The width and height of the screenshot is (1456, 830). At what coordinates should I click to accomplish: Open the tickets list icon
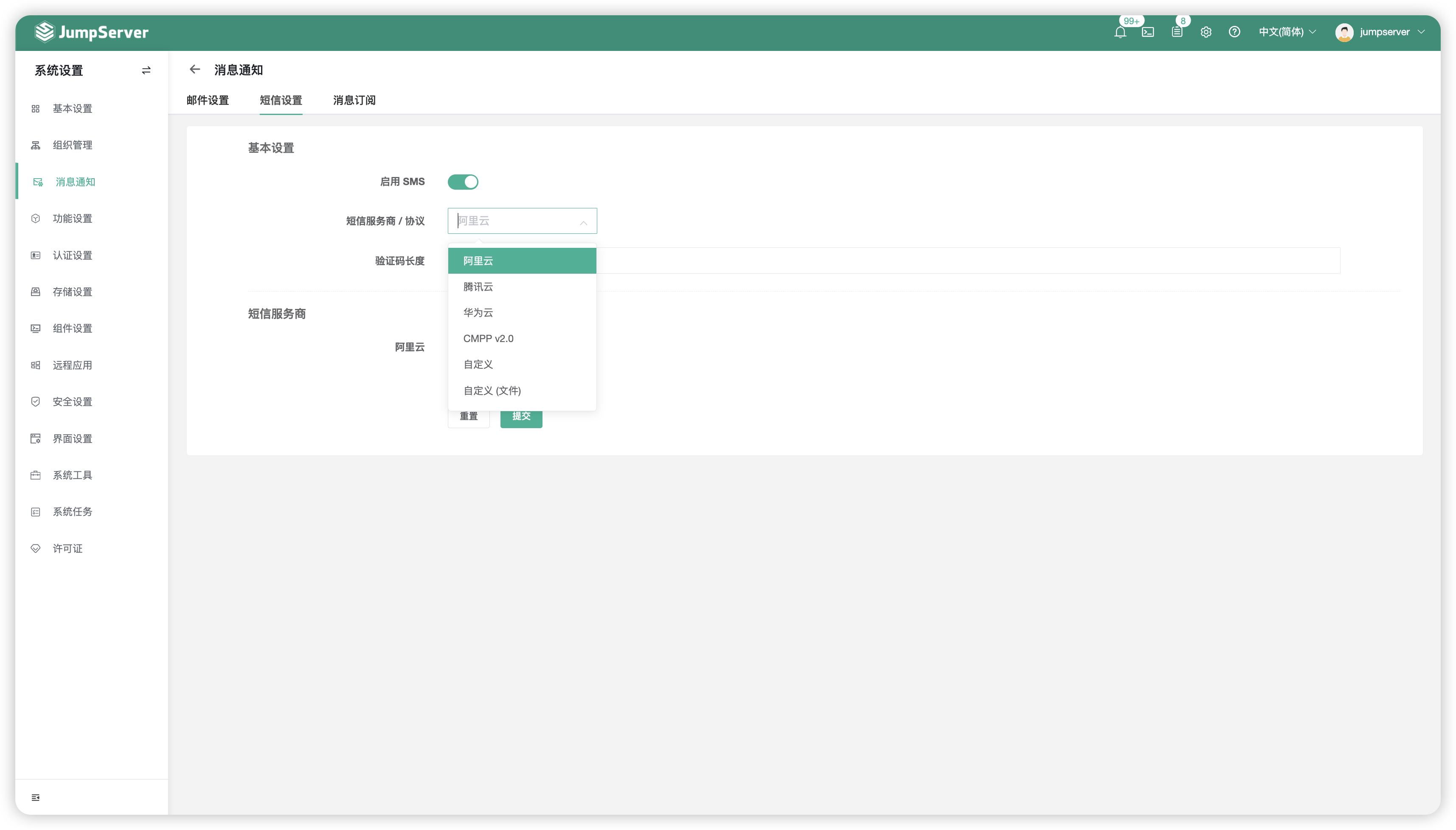(x=1177, y=32)
